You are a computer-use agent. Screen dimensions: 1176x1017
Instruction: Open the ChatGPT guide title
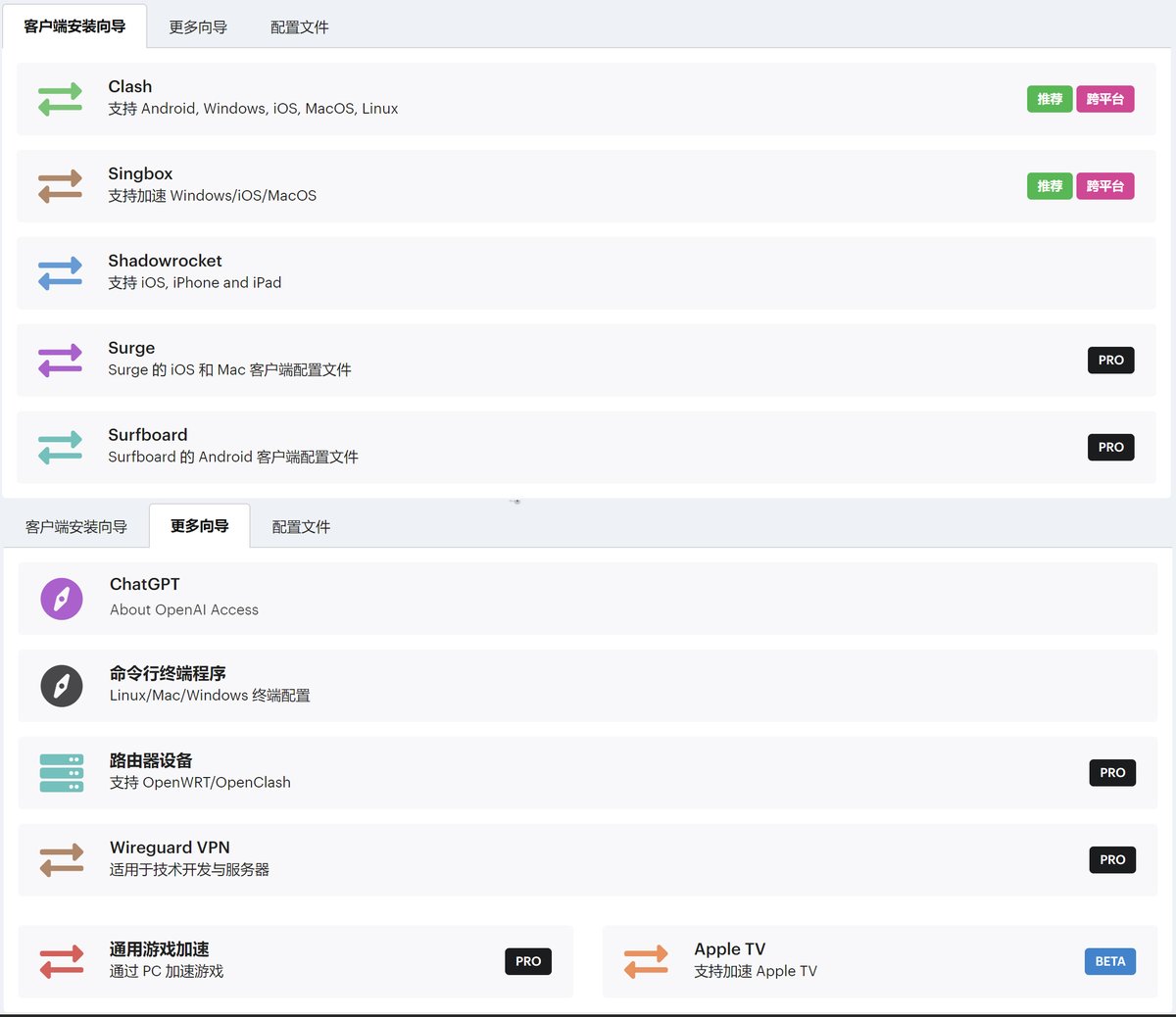(145, 584)
